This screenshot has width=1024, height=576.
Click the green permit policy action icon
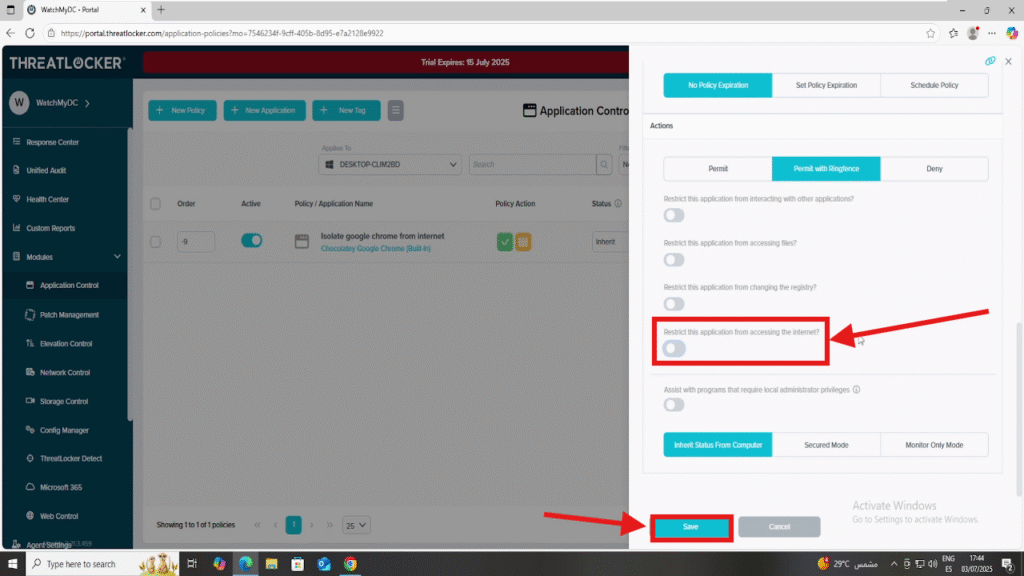(x=504, y=242)
